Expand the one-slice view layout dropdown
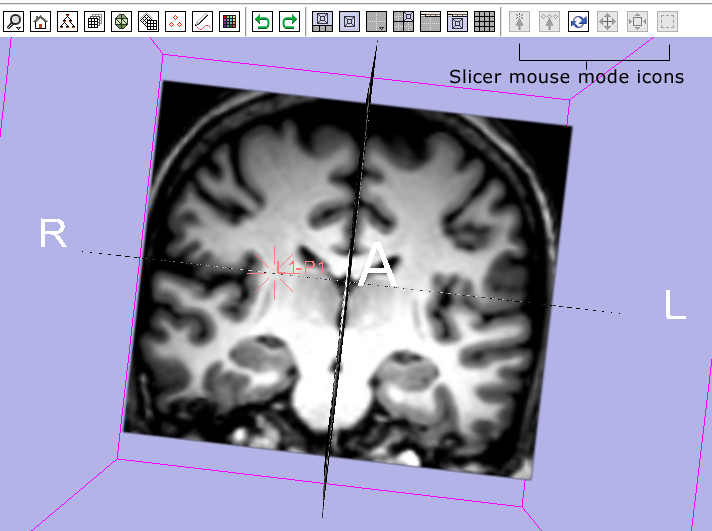The image size is (712, 531). pos(377,20)
